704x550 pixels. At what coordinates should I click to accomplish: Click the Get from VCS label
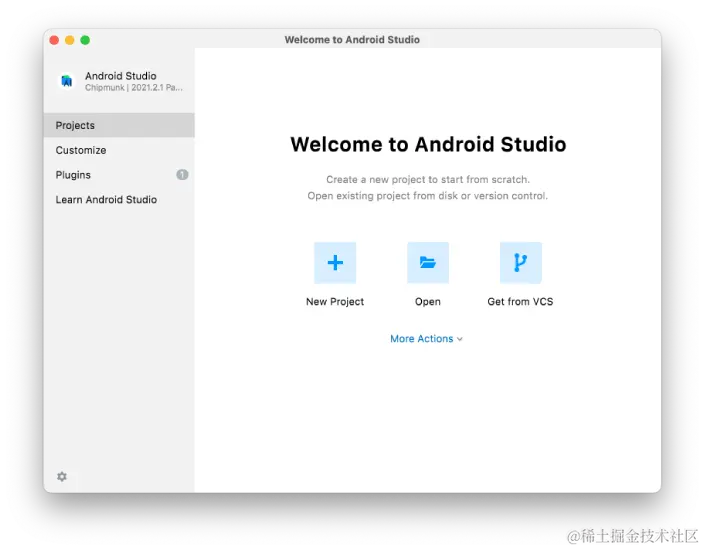click(x=520, y=302)
